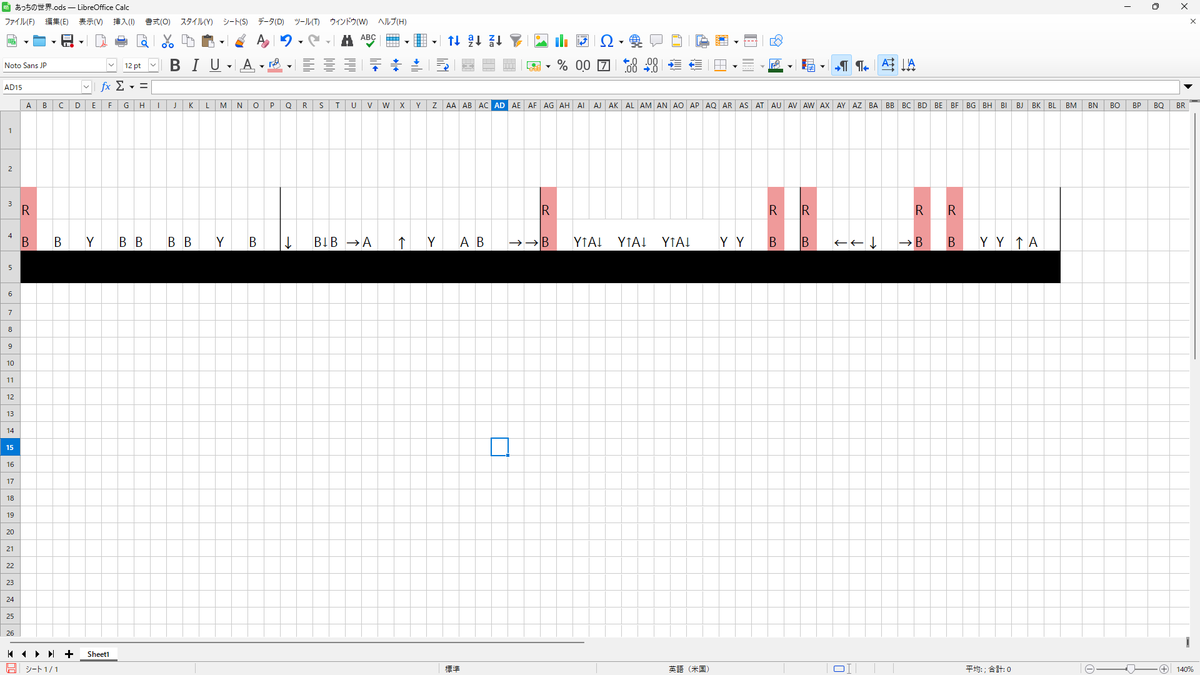1200x675 pixels.
Task: Expand the formula bar
Action: 1189,87
